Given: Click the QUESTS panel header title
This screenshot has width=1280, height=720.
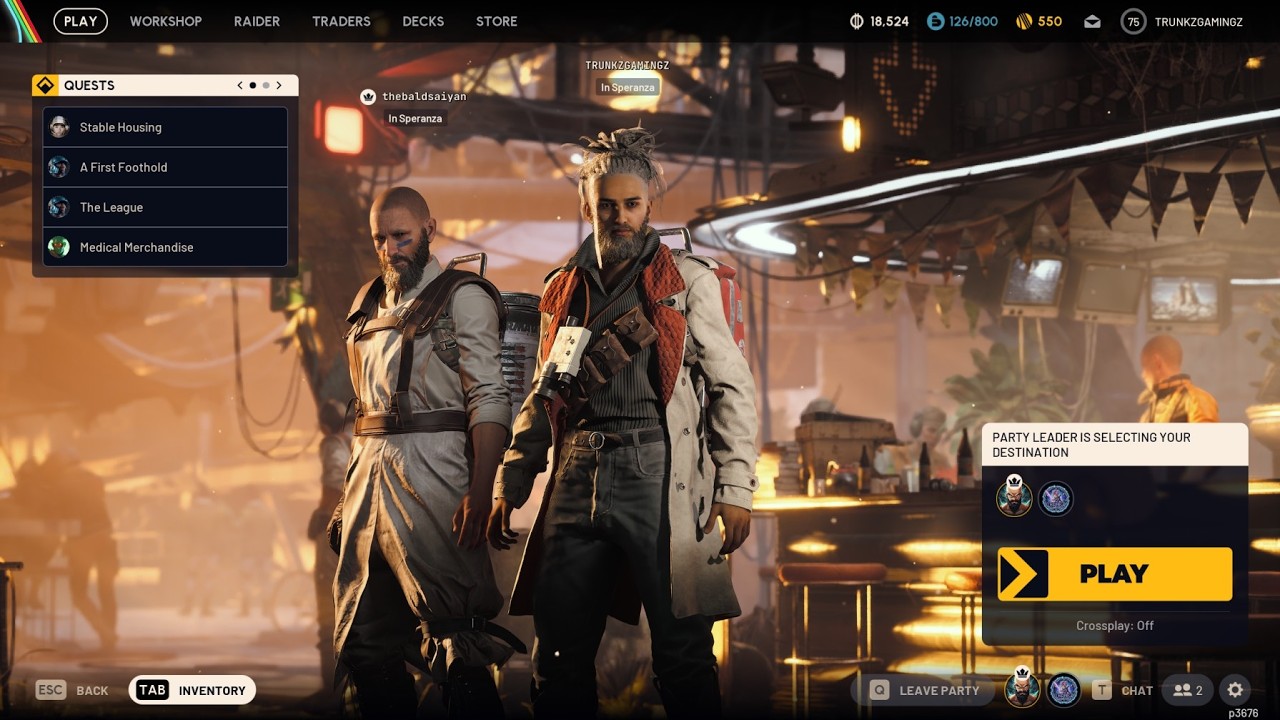Looking at the screenshot, I should (x=89, y=85).
